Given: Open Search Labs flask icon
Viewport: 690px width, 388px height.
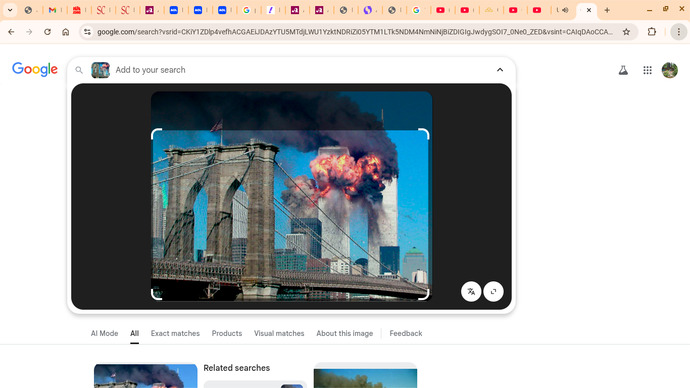Looking at the screenshot, I should [x=623, y=70].
